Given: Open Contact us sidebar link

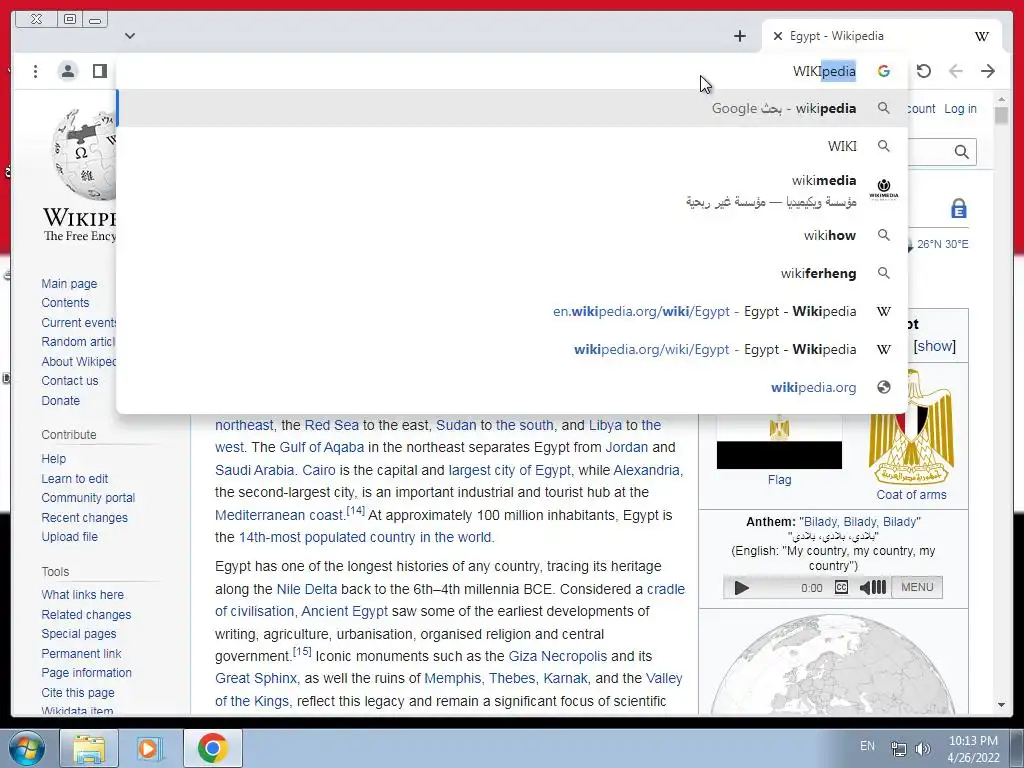Looking at the screenshot, I should [69, 381].
